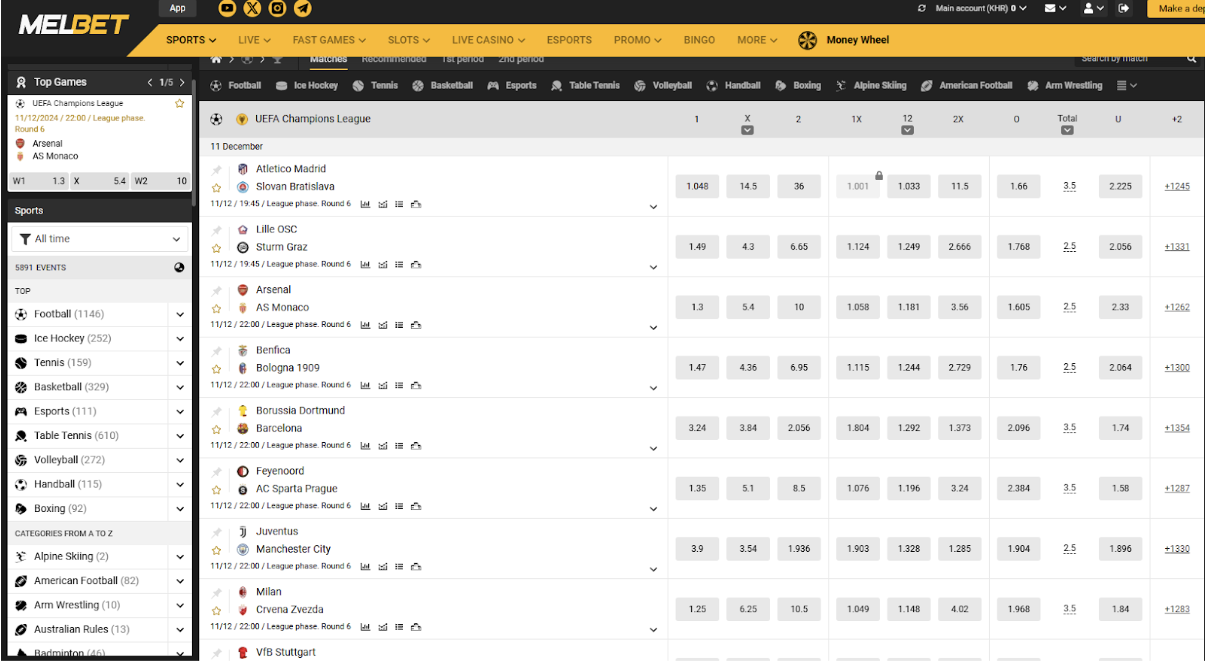
Task: Expand the Football category in the sidebar
Action: [x=180, y=314]
